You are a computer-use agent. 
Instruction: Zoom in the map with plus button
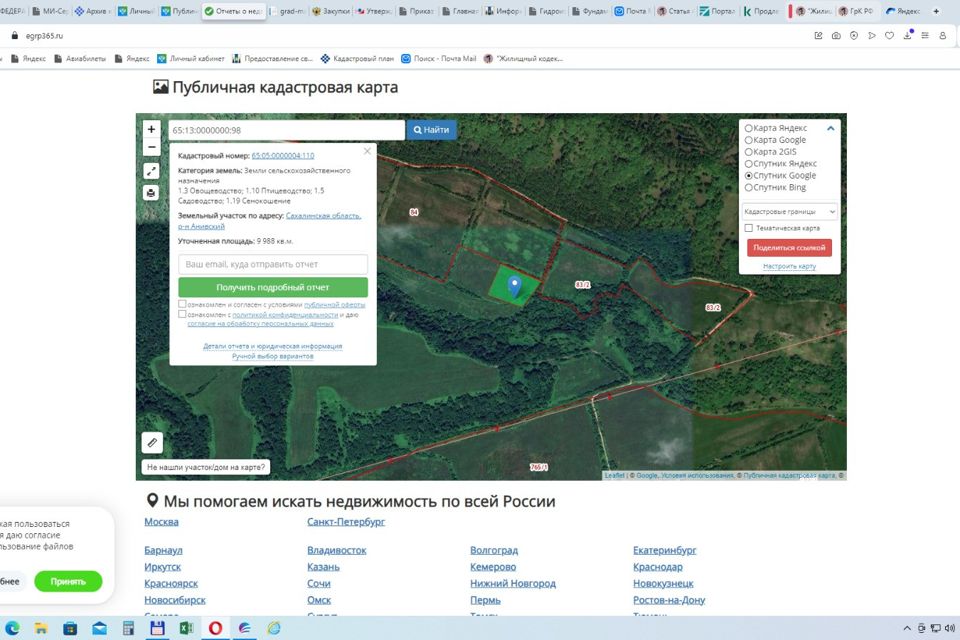click(x=151, y=129)
